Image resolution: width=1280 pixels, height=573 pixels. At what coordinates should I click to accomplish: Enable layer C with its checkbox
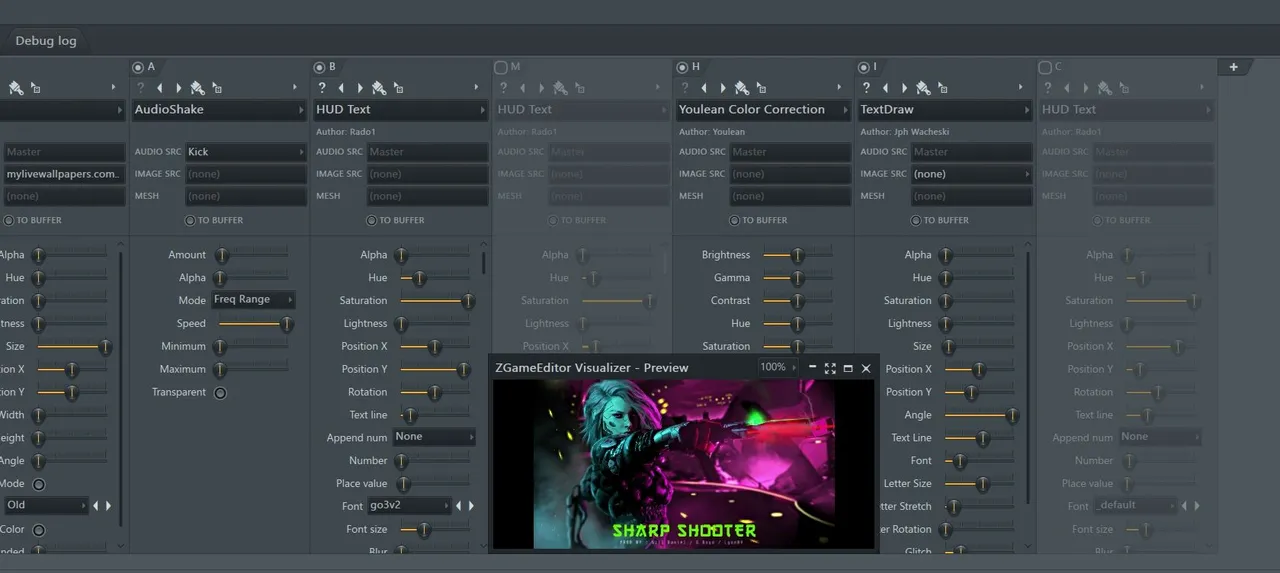coord(1045,67)
